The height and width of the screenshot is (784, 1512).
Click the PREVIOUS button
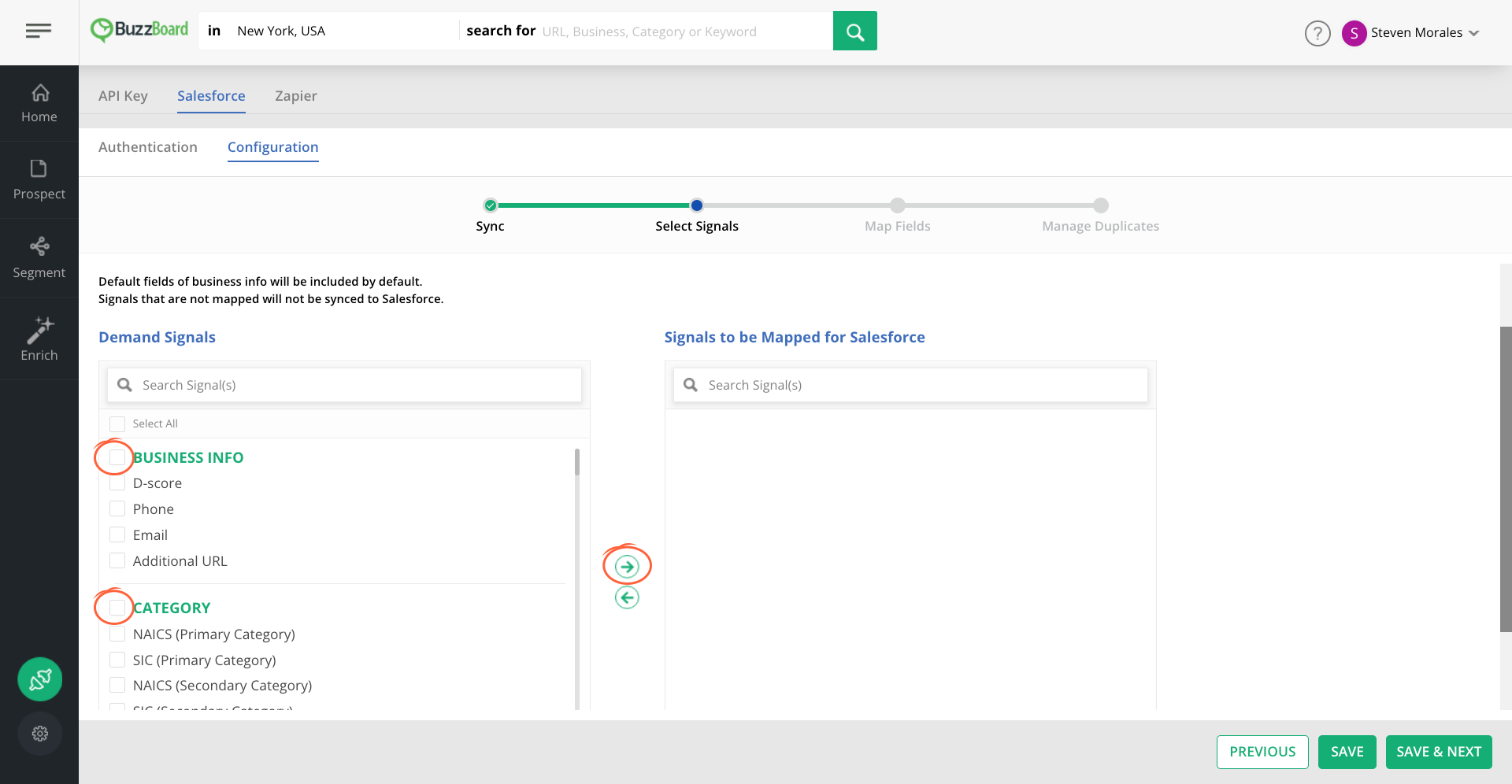[1262, 752]
